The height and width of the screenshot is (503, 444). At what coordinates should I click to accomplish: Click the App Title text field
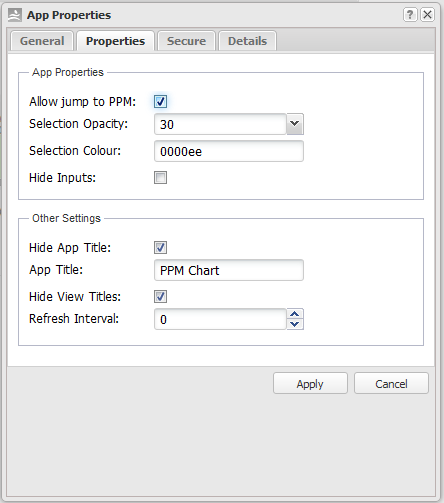pyautogui.click(x=229, y=270)
